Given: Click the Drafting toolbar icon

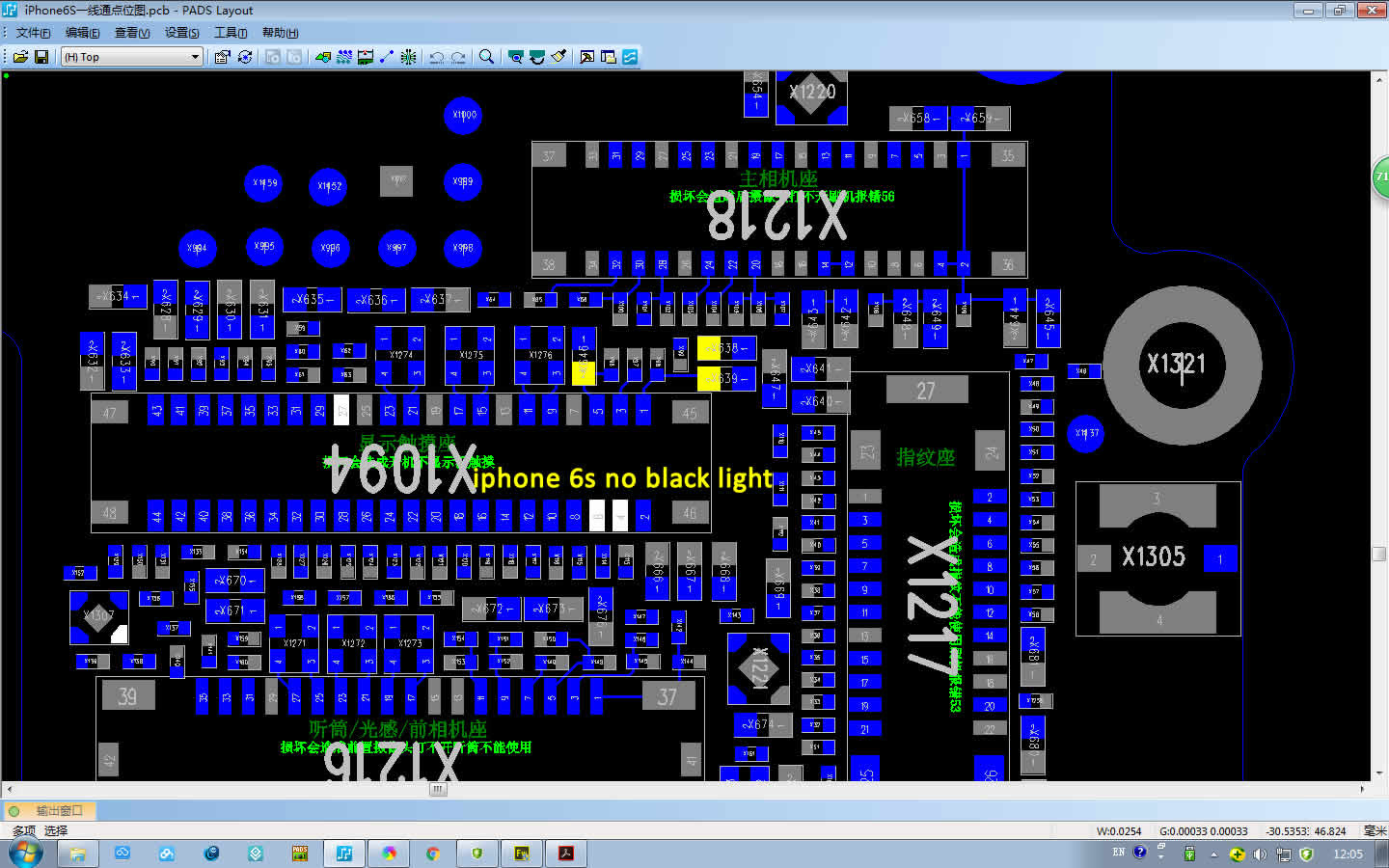Looking at the screenshot, I should tap(323, 57).
